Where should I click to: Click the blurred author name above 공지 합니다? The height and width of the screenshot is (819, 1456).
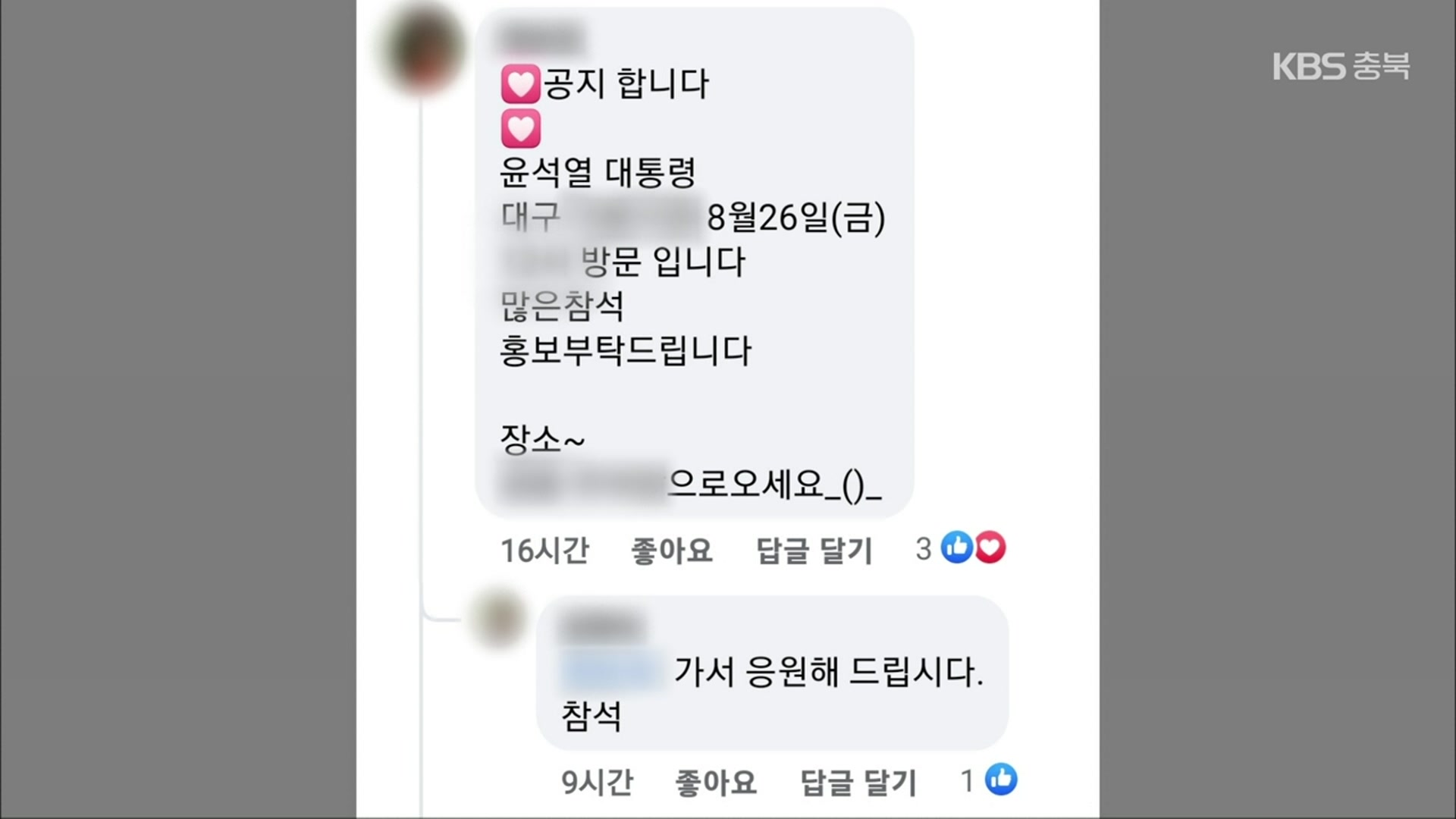pos(539,38)
